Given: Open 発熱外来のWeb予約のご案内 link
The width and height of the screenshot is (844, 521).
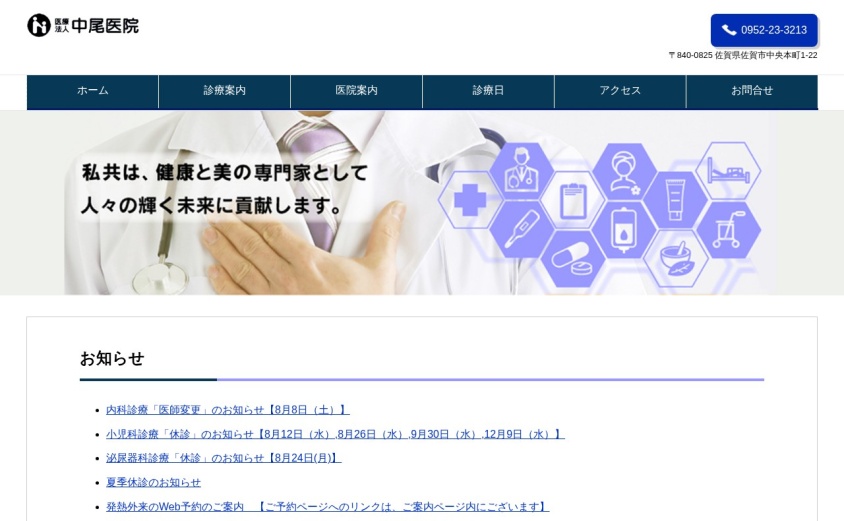Looking at the screenshot, I should click(x=328, y=507).
